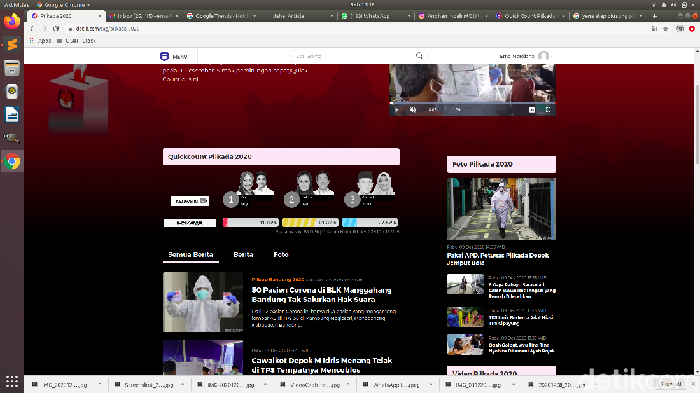Click the Foto Pilkada 2020 section header
Screen dimensions: 700x393
tap(501, 164)
